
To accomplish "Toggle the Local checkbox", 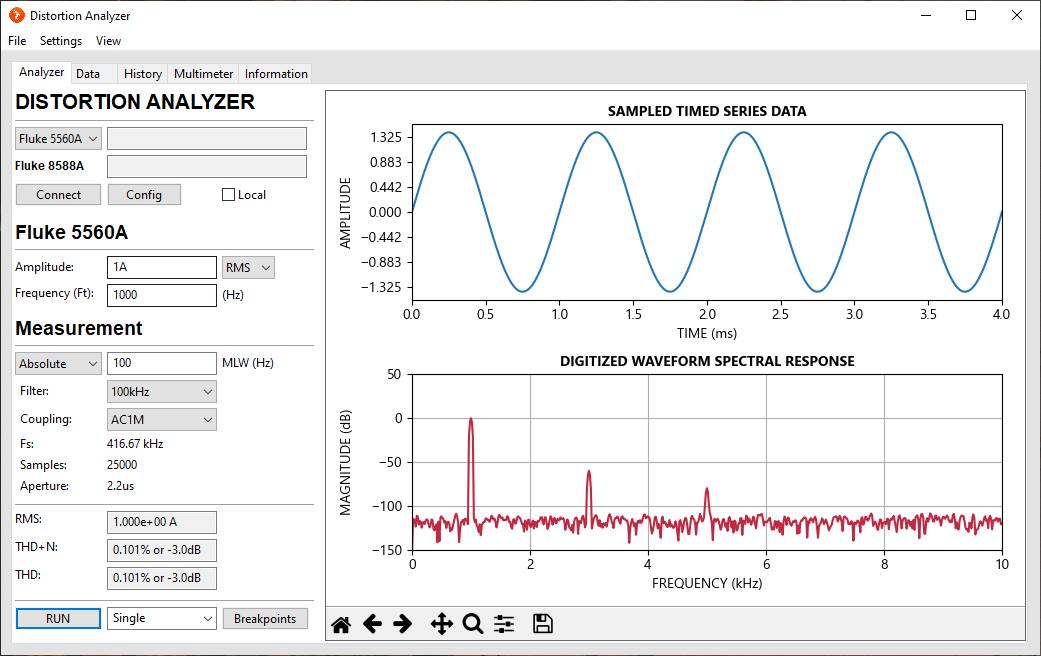I will click(x=228, y=195).
